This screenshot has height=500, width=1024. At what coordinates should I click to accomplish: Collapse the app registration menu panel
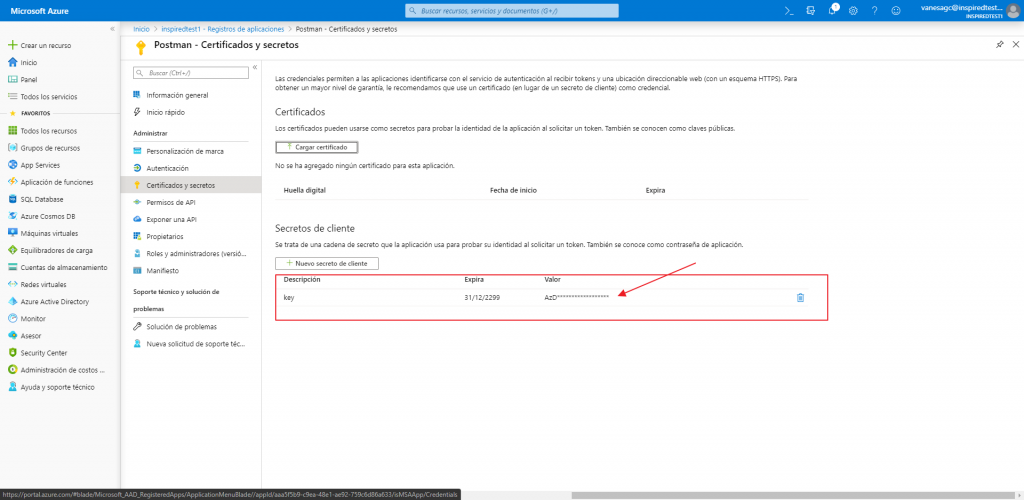pyautogui.click(x=255, y=67)
